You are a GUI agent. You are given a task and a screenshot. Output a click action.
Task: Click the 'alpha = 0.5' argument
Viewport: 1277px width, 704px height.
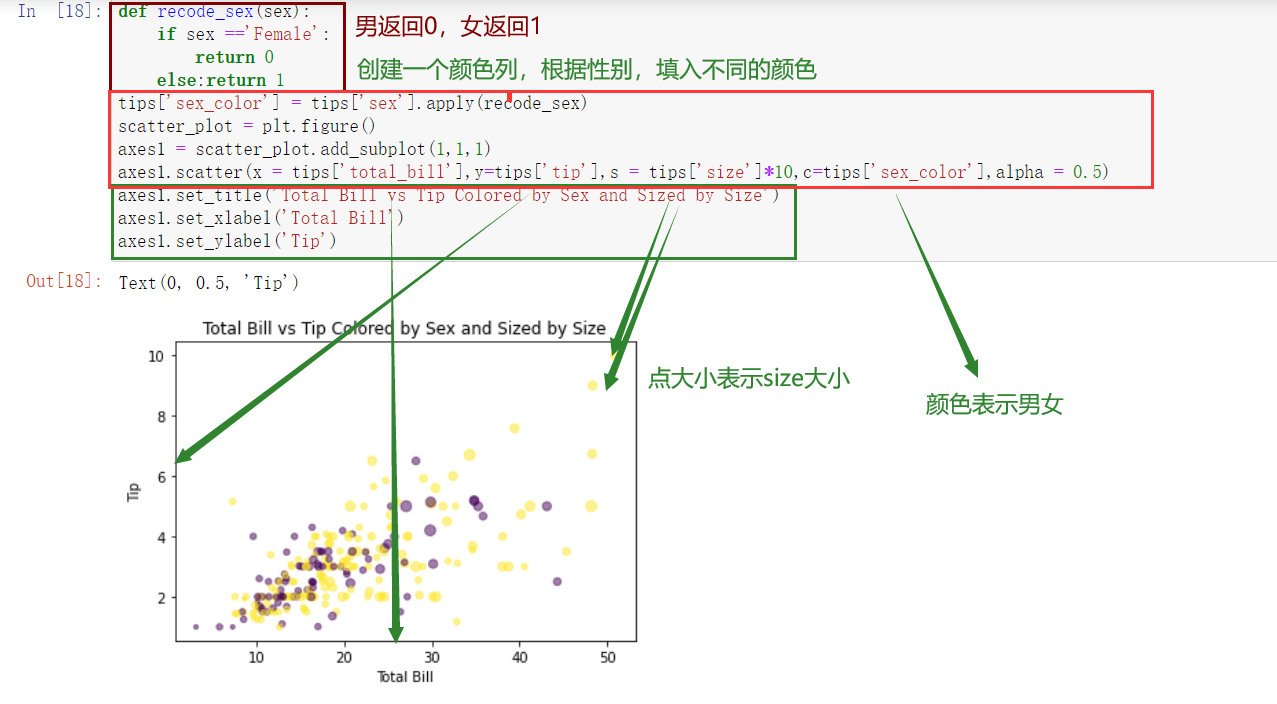pos(1049,172)
